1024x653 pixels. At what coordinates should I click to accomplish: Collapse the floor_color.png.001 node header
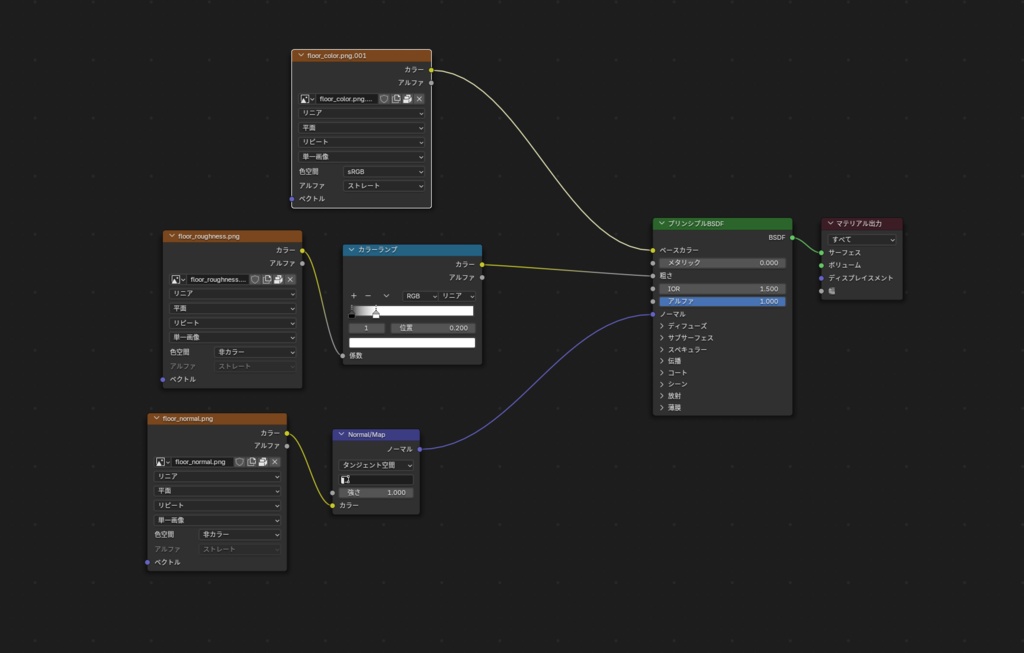point(301,56)
